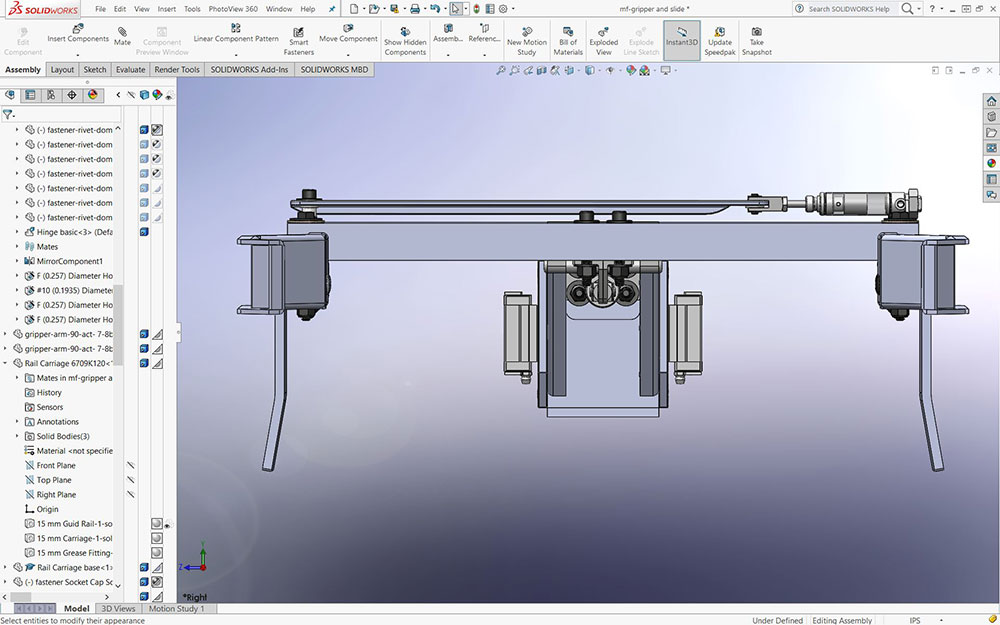Open the Smart Fasteners tool

pyautogui.click(x=298, y=32)
